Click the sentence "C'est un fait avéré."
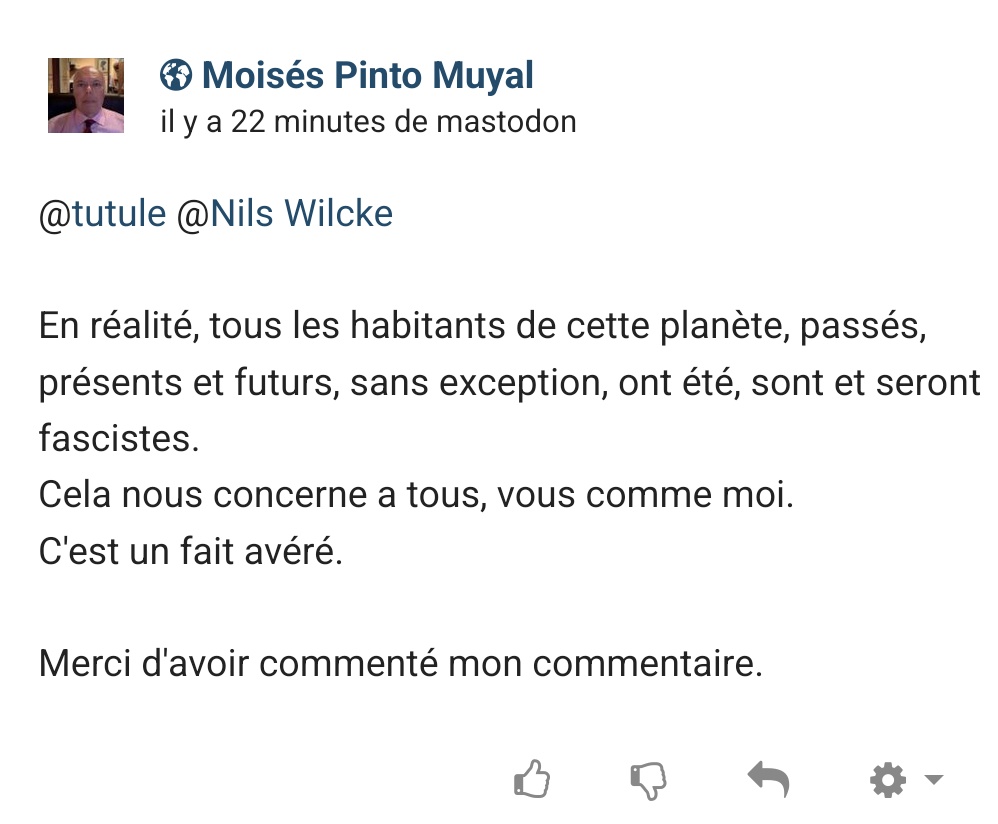Image resolution: width=998 pixels, height=824 pixels. point(190,551)
